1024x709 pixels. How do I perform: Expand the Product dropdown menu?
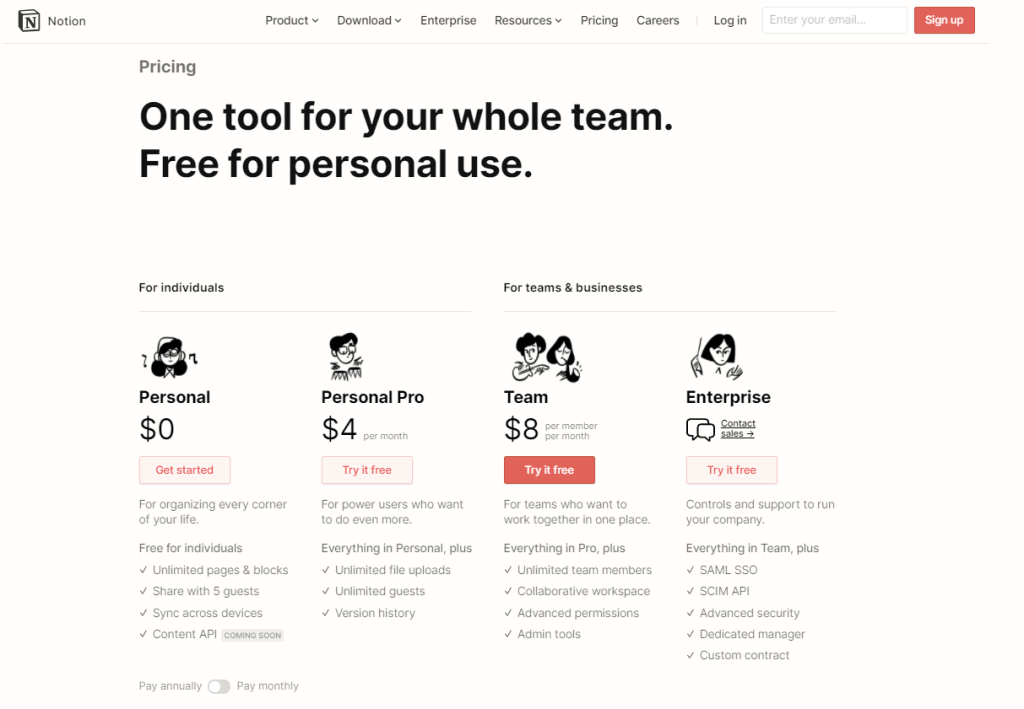[292, 21]
